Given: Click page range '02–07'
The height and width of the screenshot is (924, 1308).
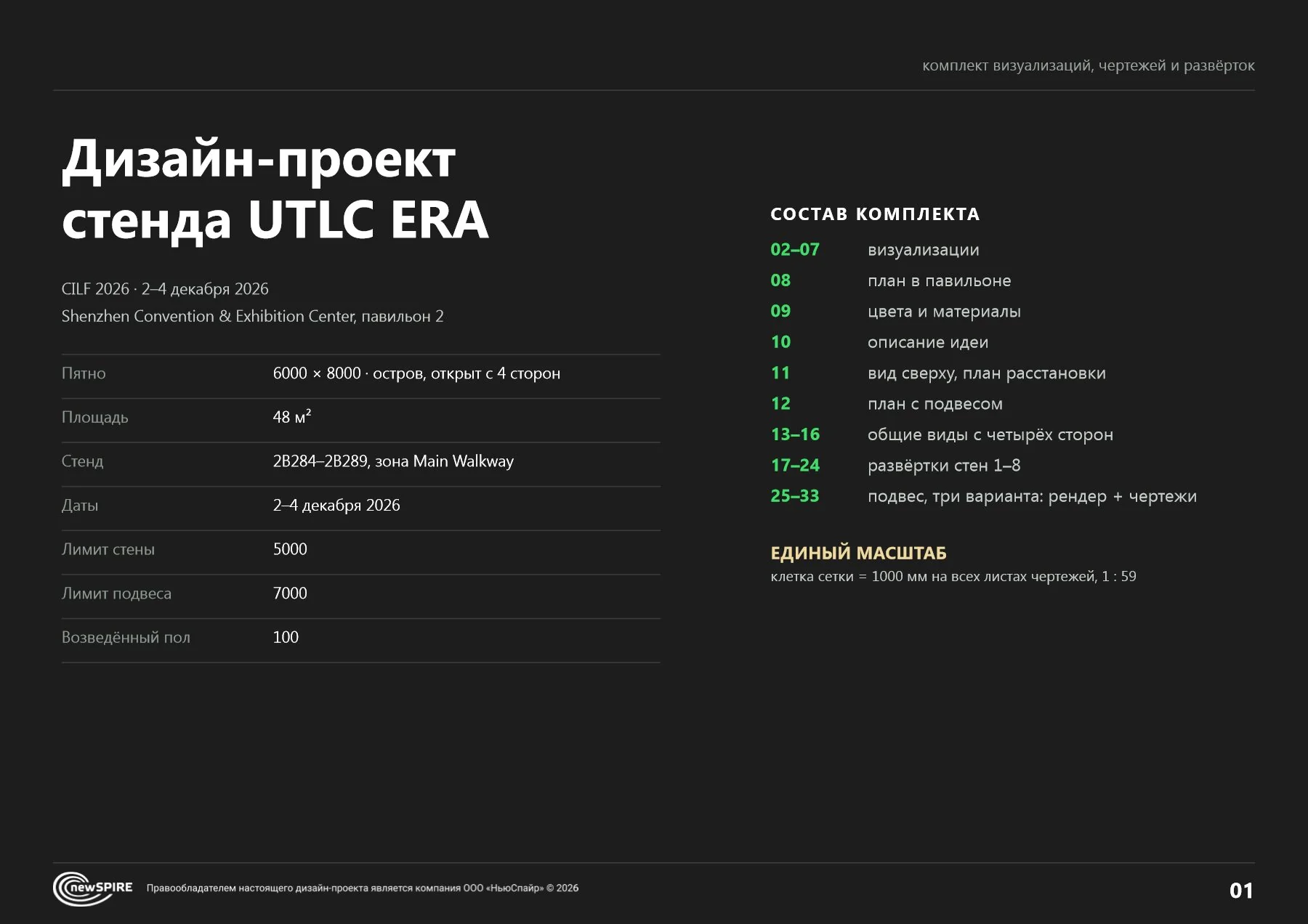Looking at the screenshot, I should pyautogui.click(x=795, y=250).
